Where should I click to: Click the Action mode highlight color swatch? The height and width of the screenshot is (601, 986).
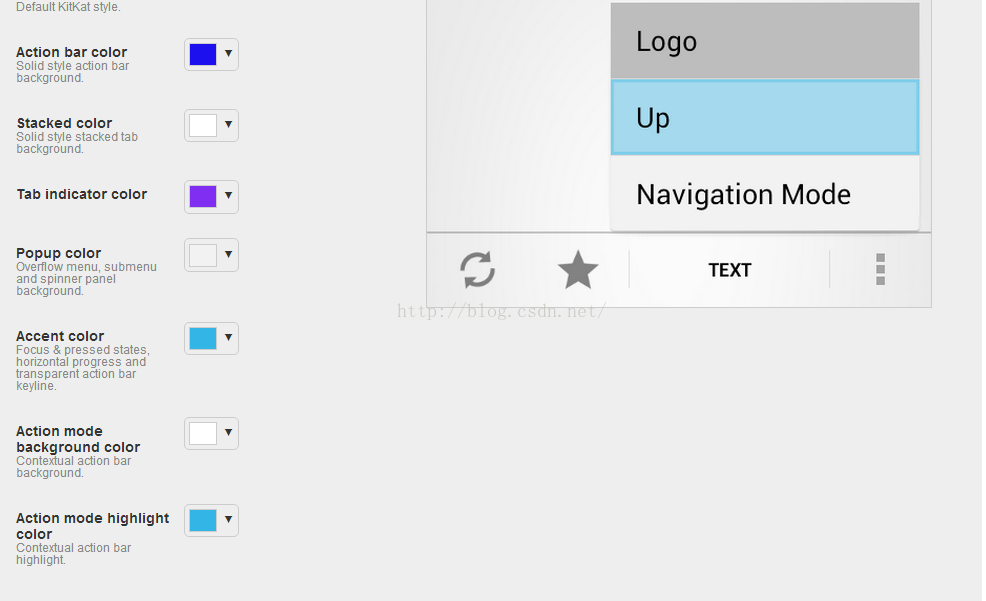[x=203, y=520]
